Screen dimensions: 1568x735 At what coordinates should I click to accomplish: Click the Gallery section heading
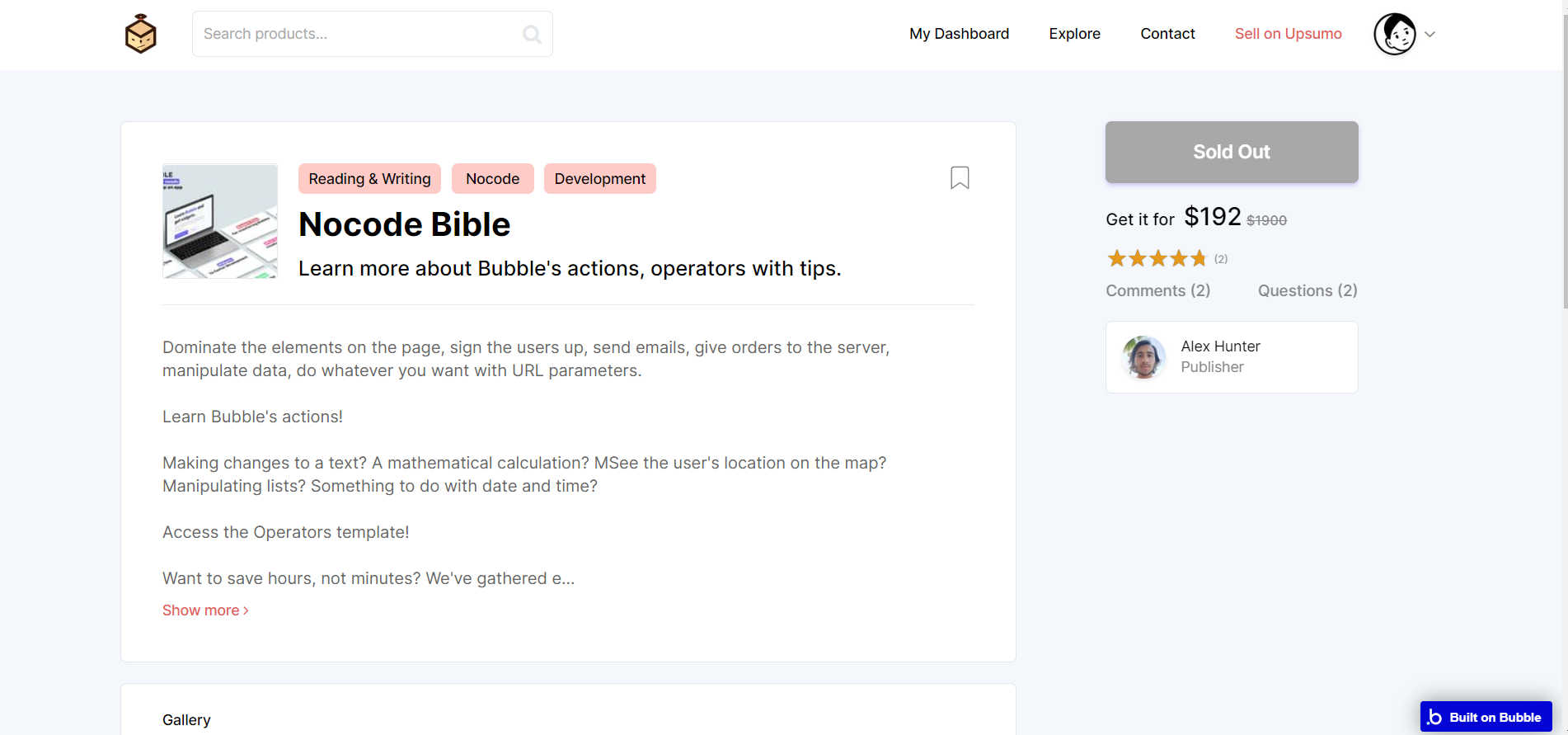coord(186,720)
